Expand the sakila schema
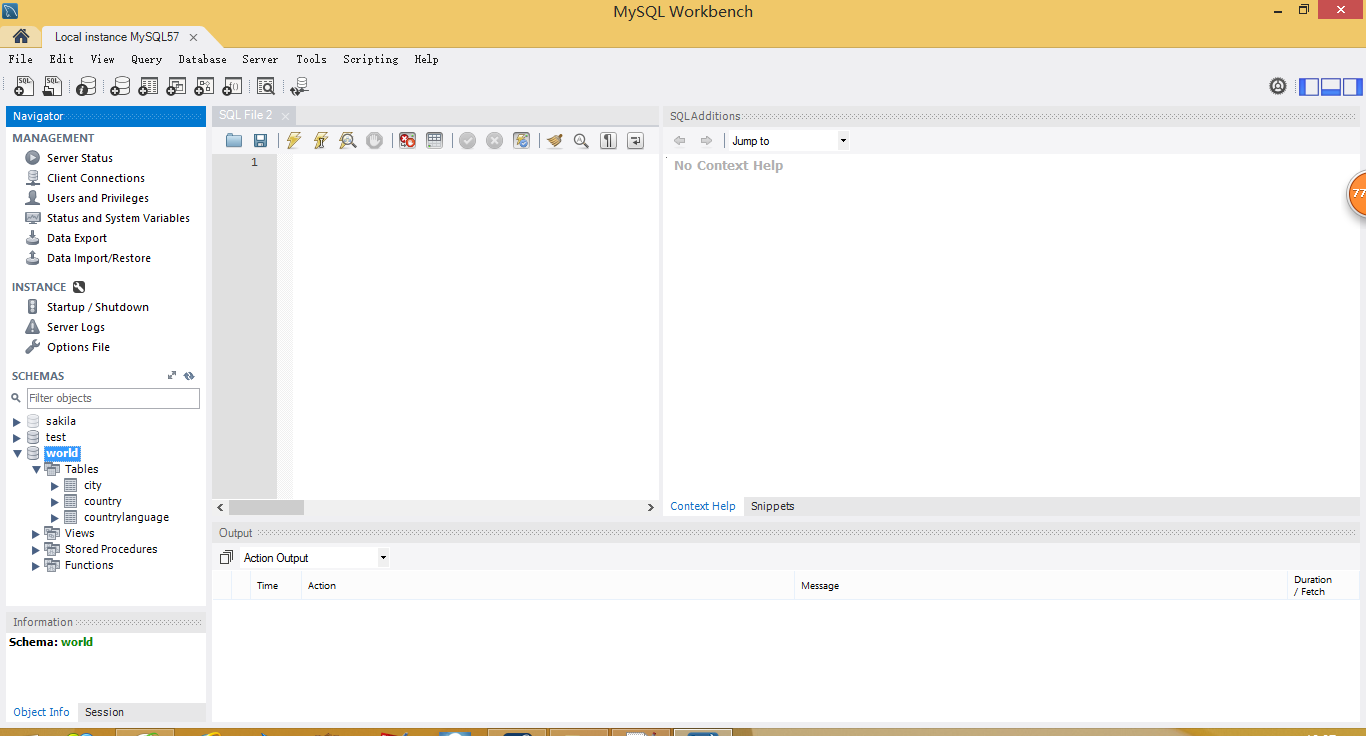The height and width of the screenshot is (736, 1366). 17,422
